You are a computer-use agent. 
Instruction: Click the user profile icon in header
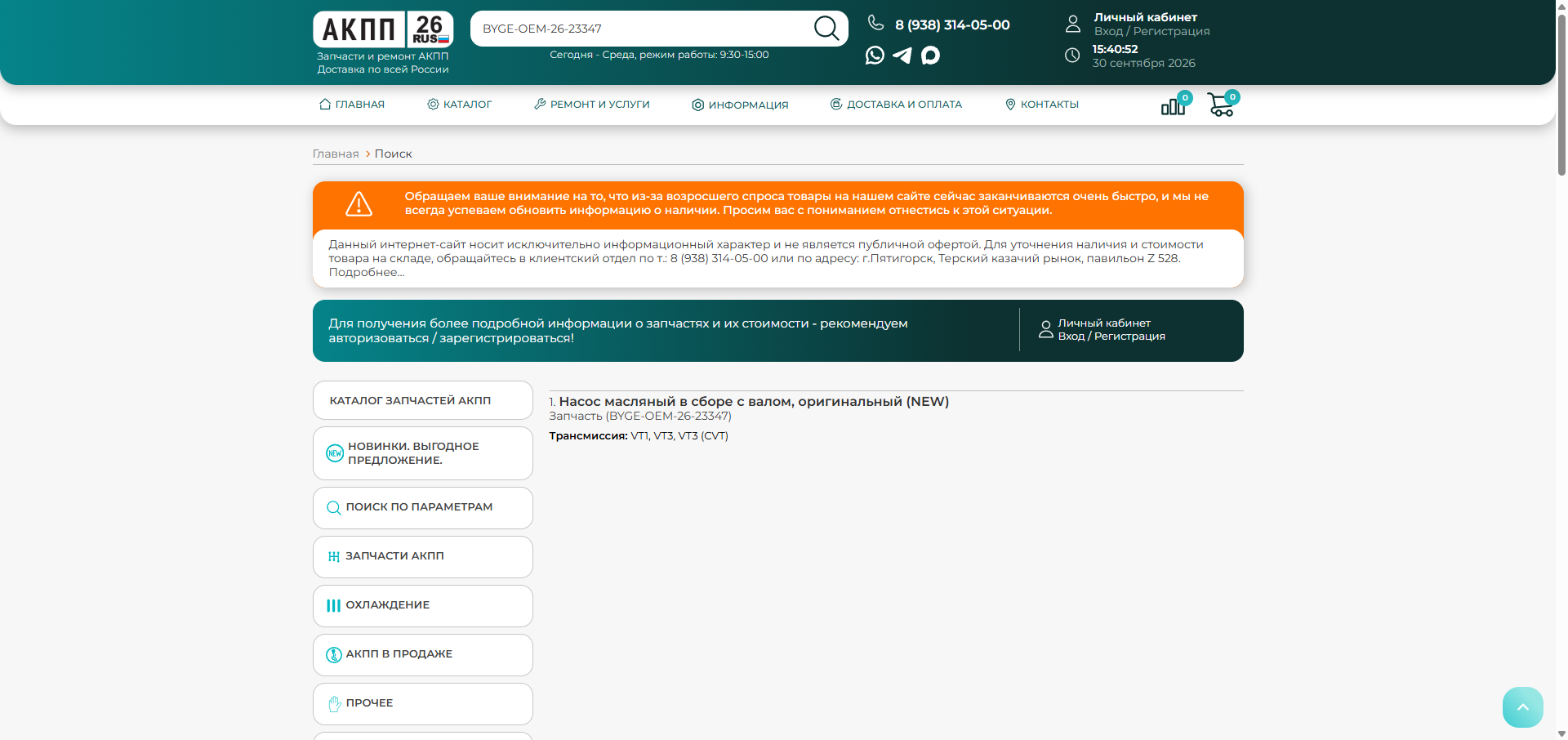coord(1073,24)
